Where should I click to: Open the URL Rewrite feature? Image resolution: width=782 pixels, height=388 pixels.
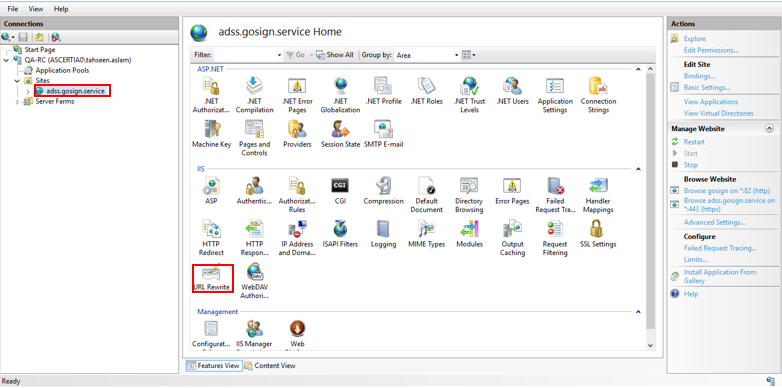211,278
